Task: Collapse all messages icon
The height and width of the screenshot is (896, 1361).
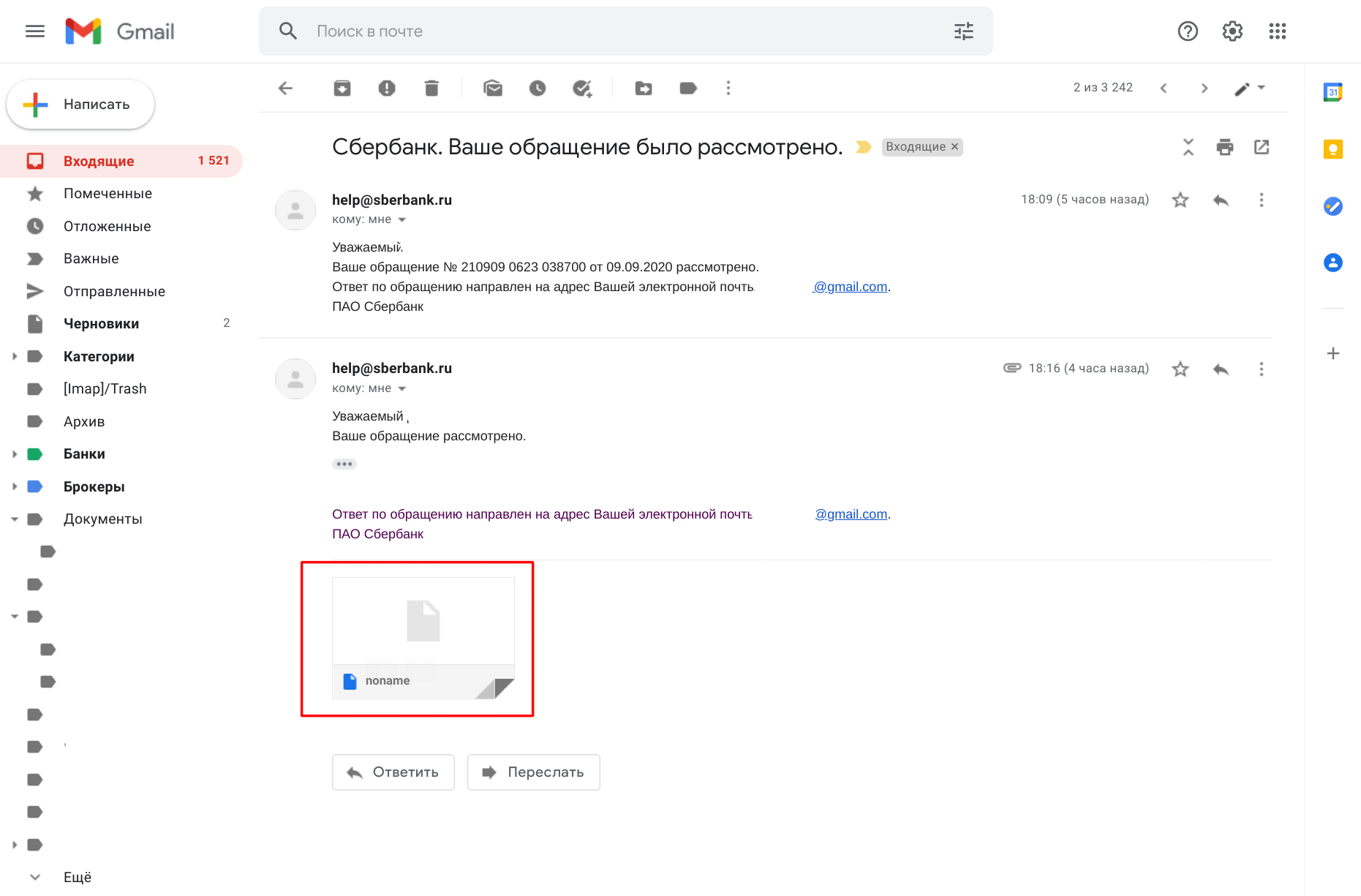Action: pos(1188,147)
